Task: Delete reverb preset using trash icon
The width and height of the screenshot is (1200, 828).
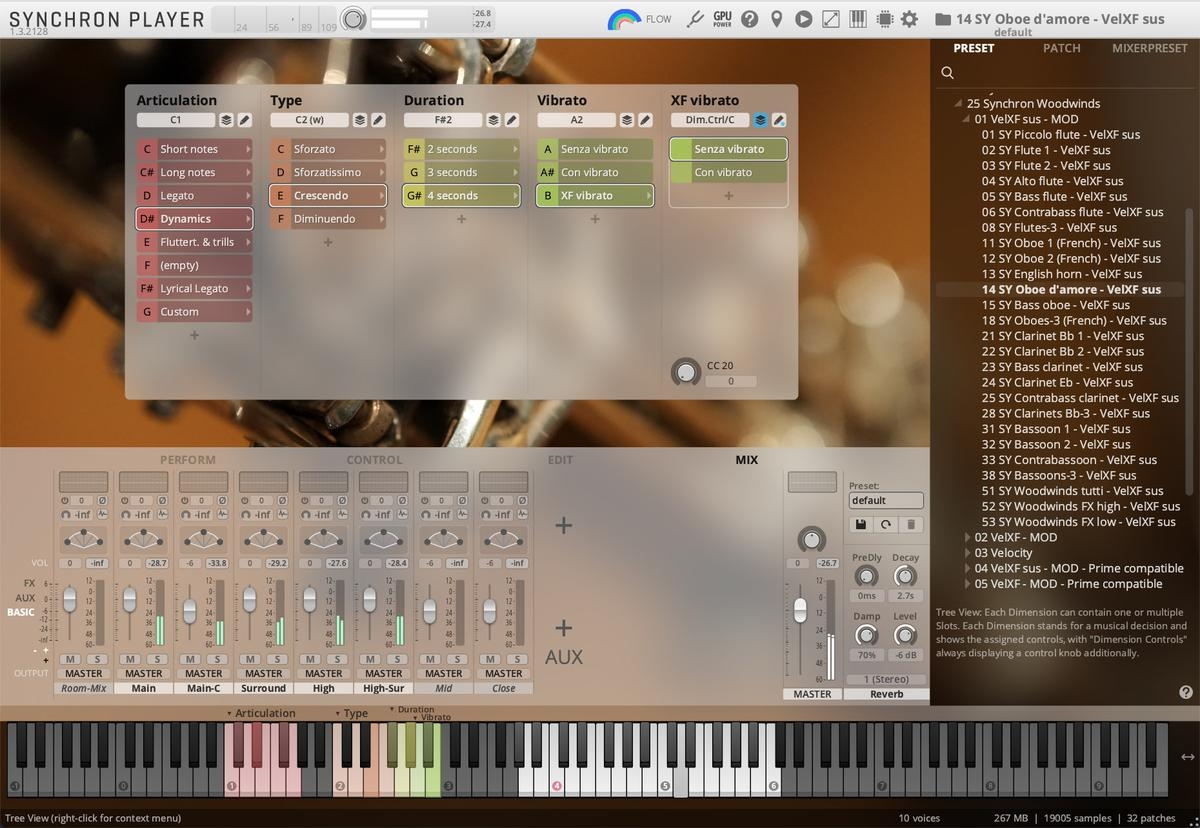Action: coord(911,524)
